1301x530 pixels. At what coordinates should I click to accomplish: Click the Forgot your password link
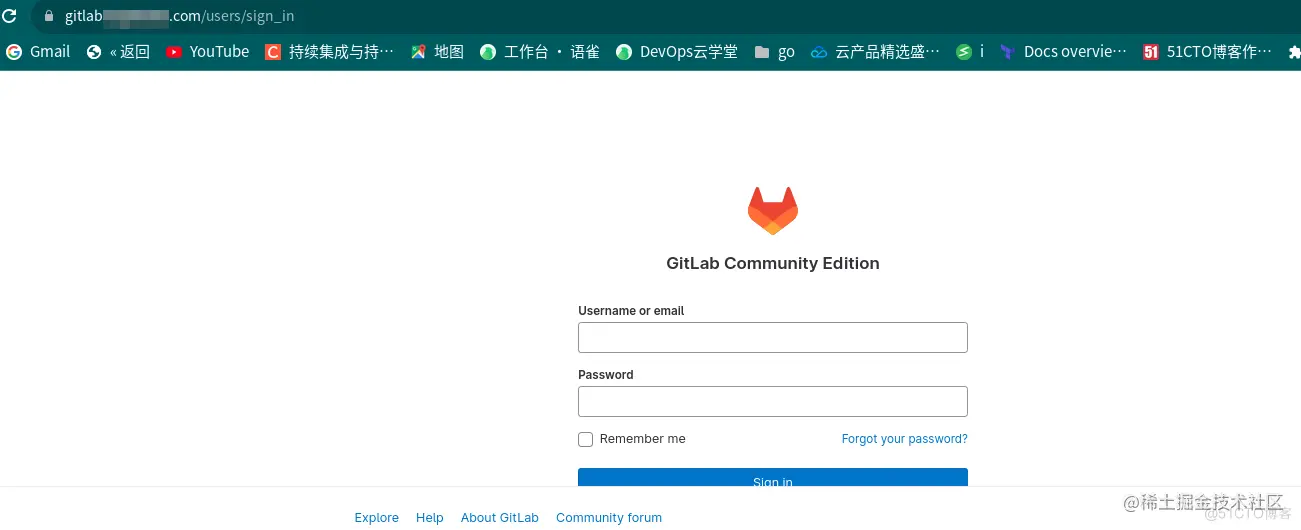point(905,439)
